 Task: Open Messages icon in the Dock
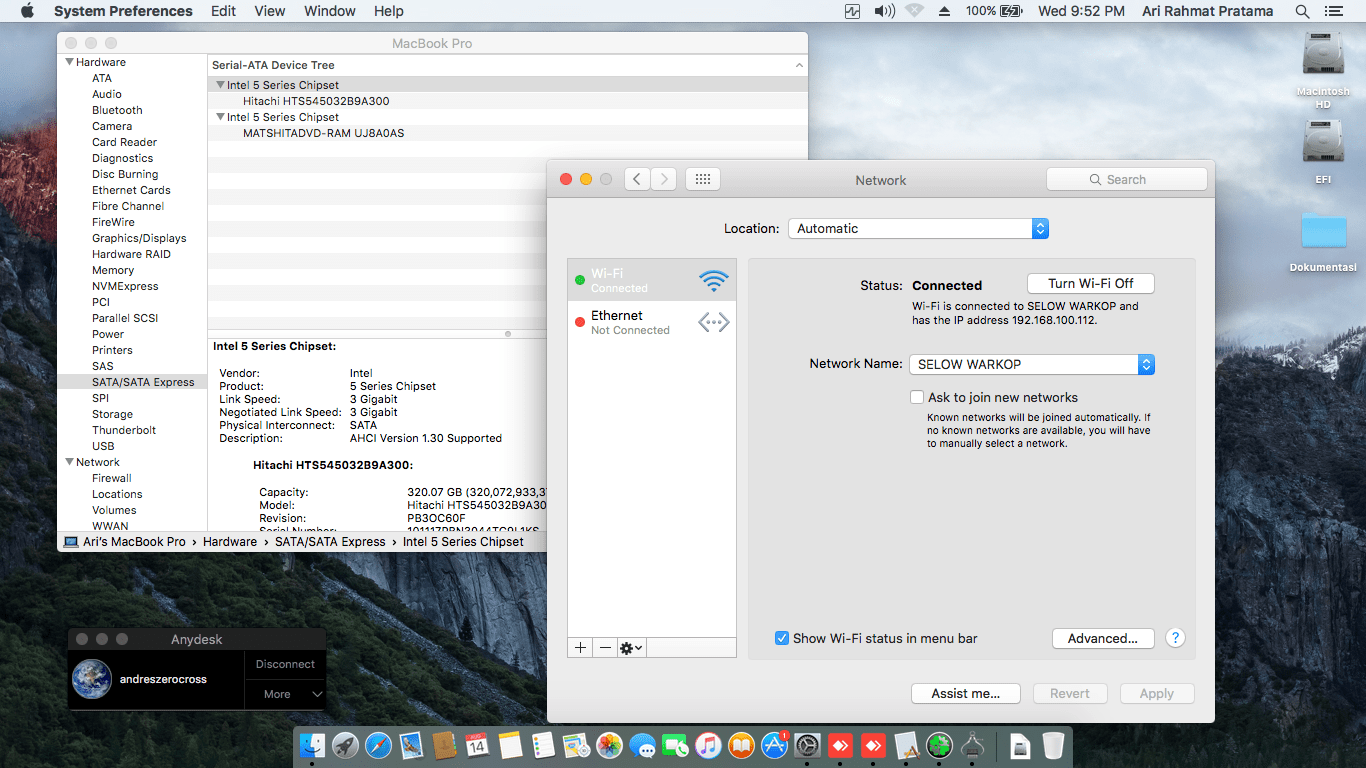point(642,745)
